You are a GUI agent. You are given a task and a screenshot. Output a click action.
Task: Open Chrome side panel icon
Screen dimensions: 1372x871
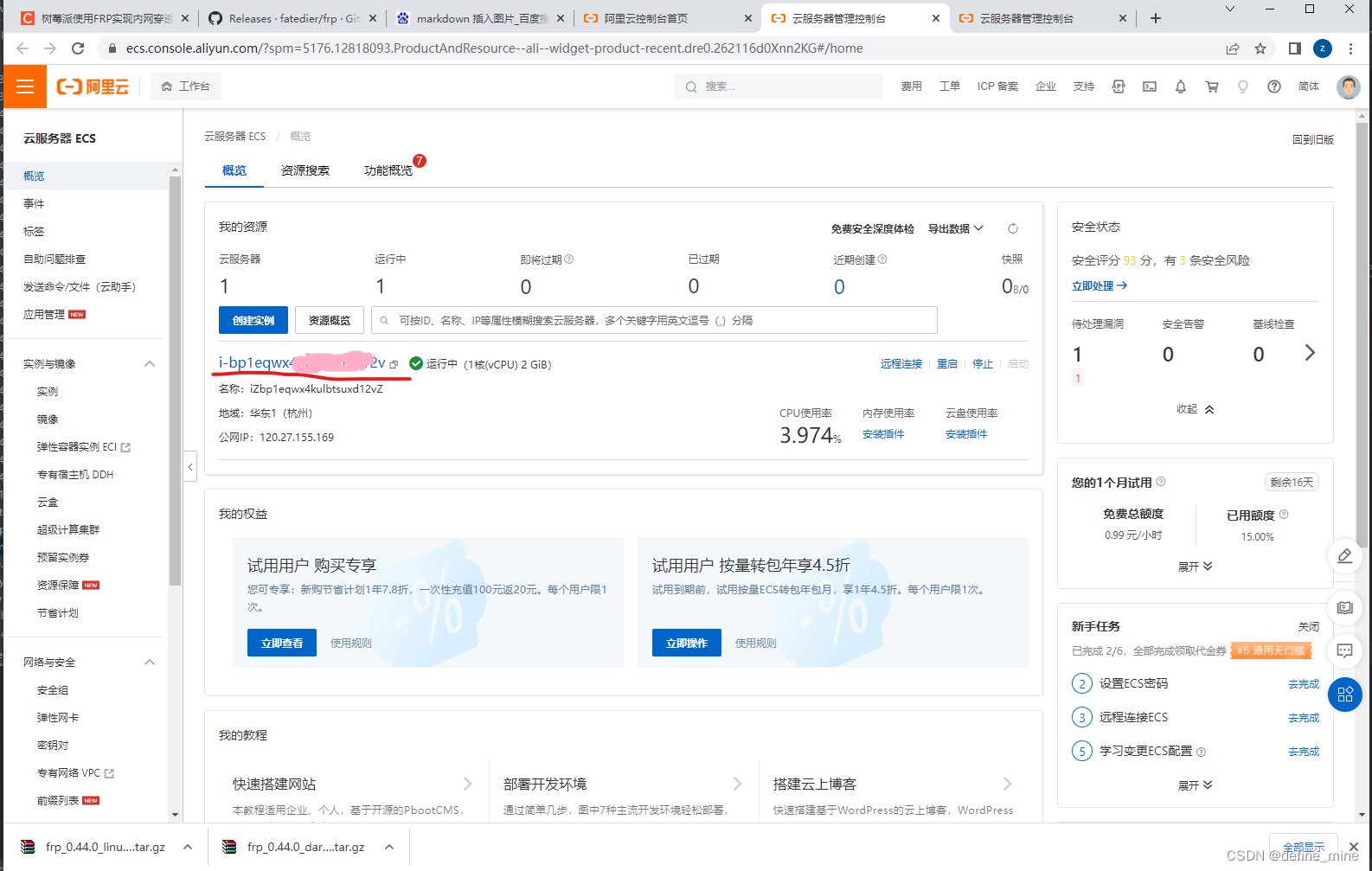1295,48
